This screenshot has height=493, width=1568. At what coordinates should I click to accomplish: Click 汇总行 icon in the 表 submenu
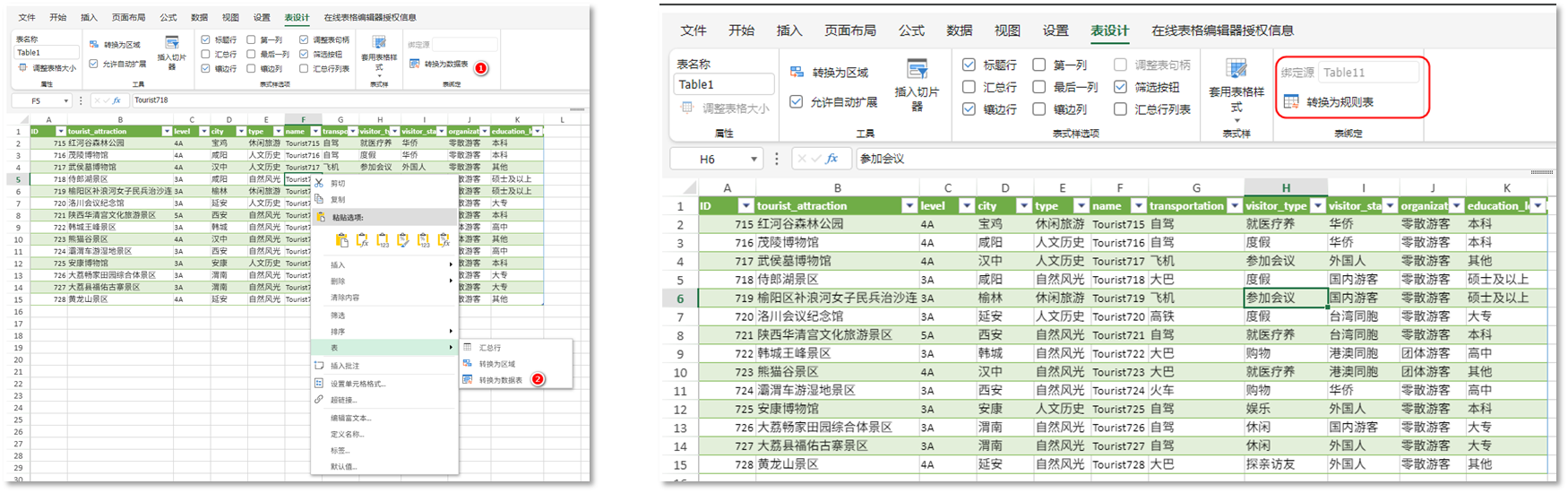pyautogui.click(x=468, y=347)
